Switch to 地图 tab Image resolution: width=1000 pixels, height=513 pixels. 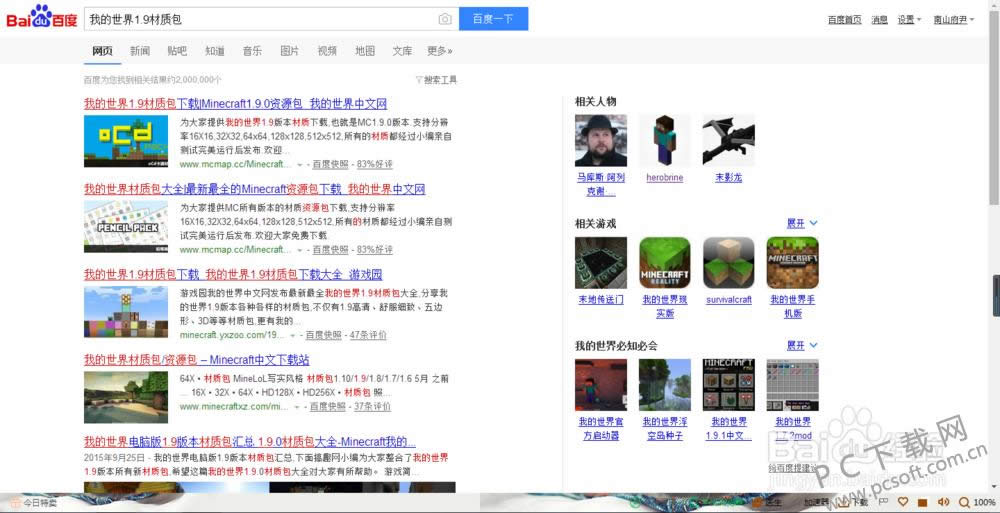click(365, 51)
